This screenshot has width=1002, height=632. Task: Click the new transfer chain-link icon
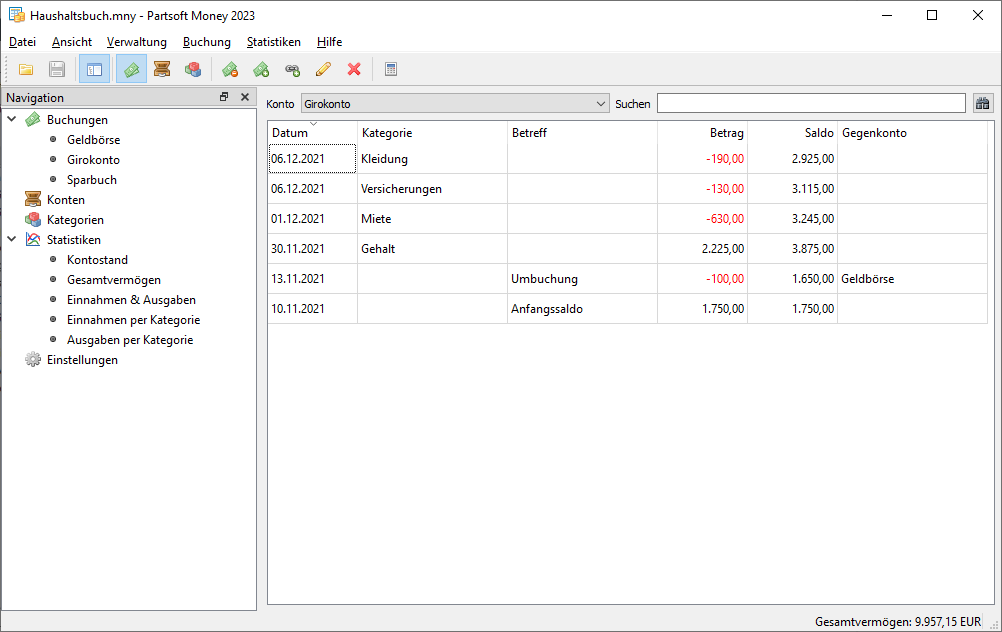tap(292, 69)
